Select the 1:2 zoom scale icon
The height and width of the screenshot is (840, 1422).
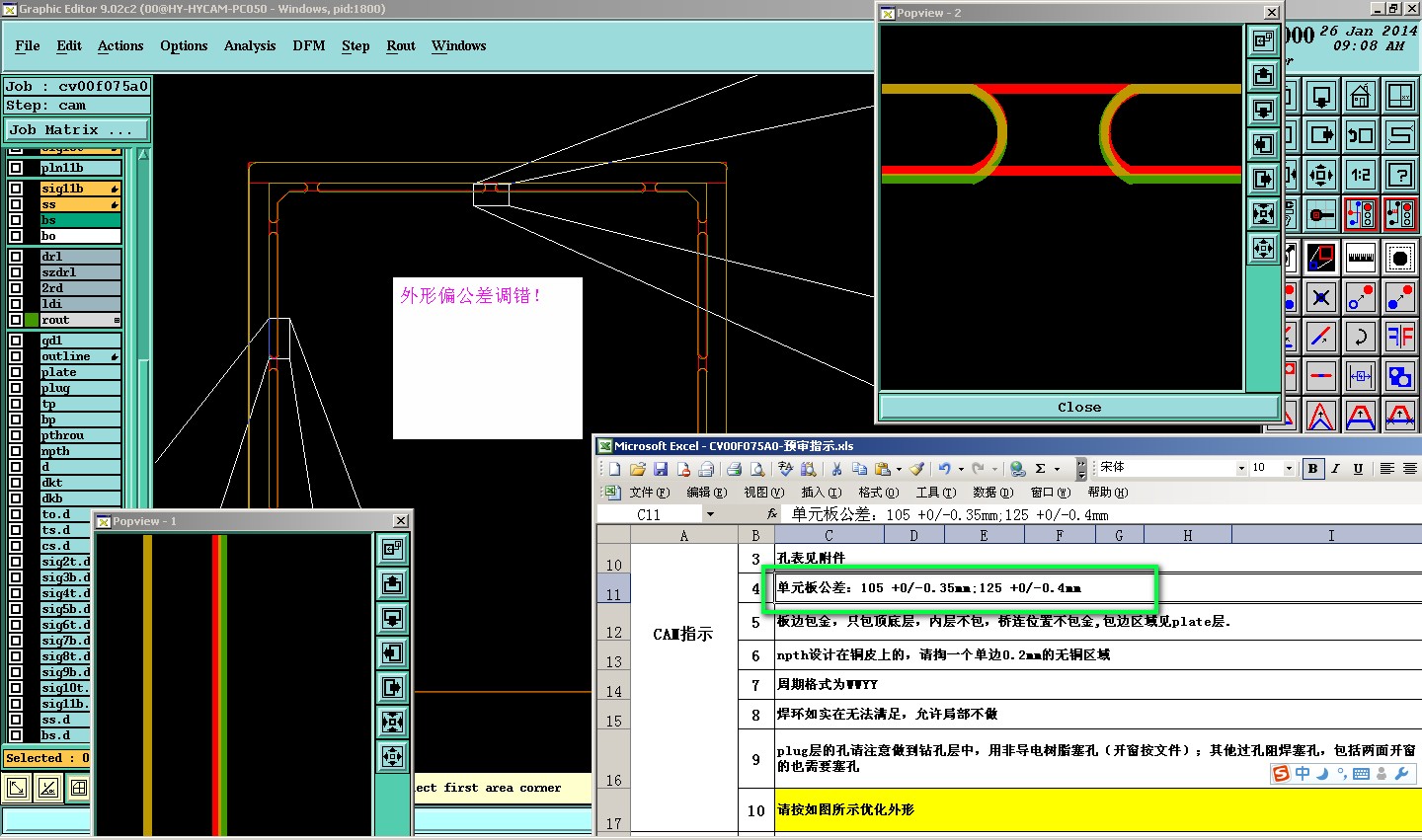(x=1361, y=176)
